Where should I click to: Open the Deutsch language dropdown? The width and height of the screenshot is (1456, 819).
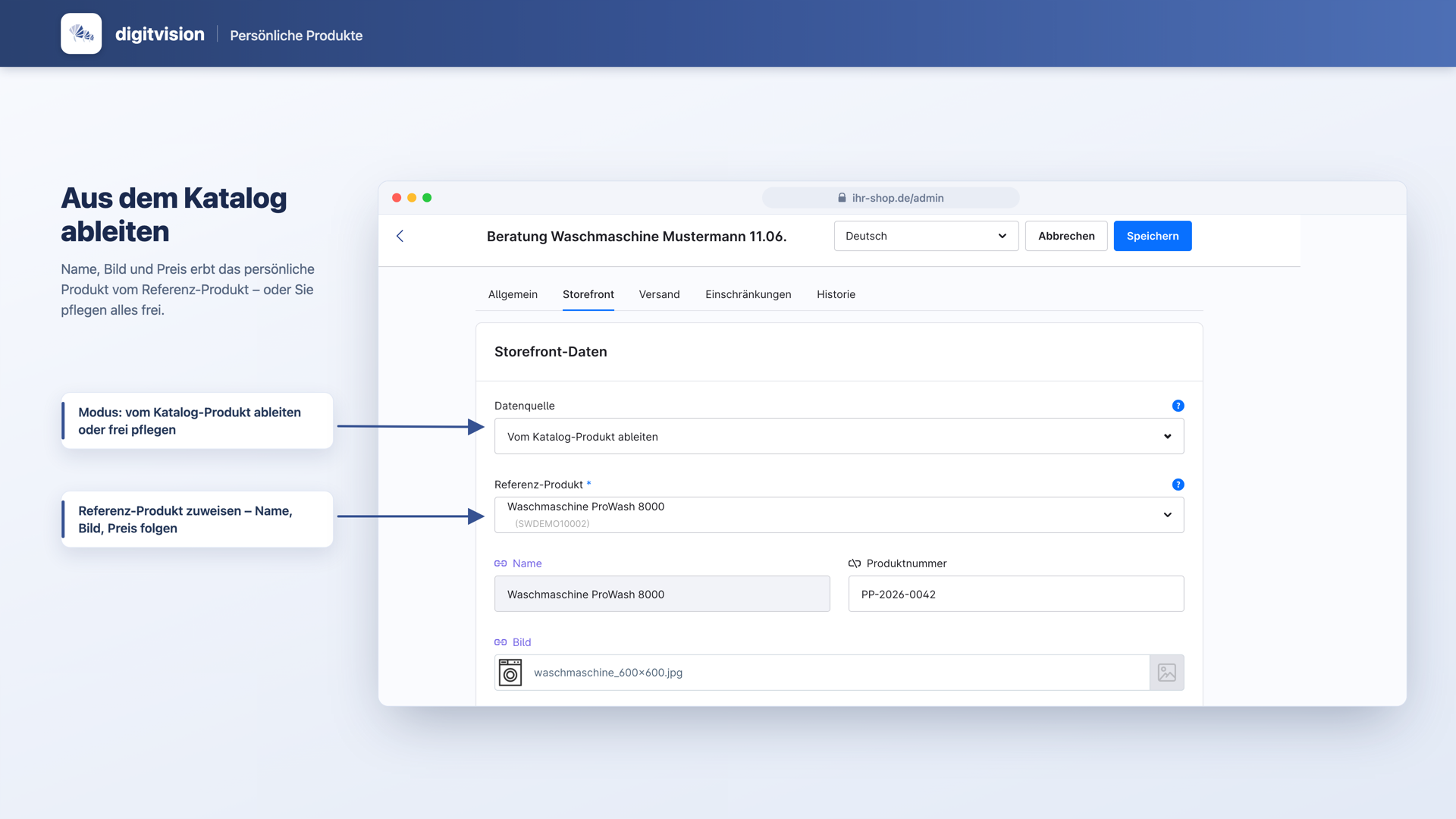click(926, 236)
